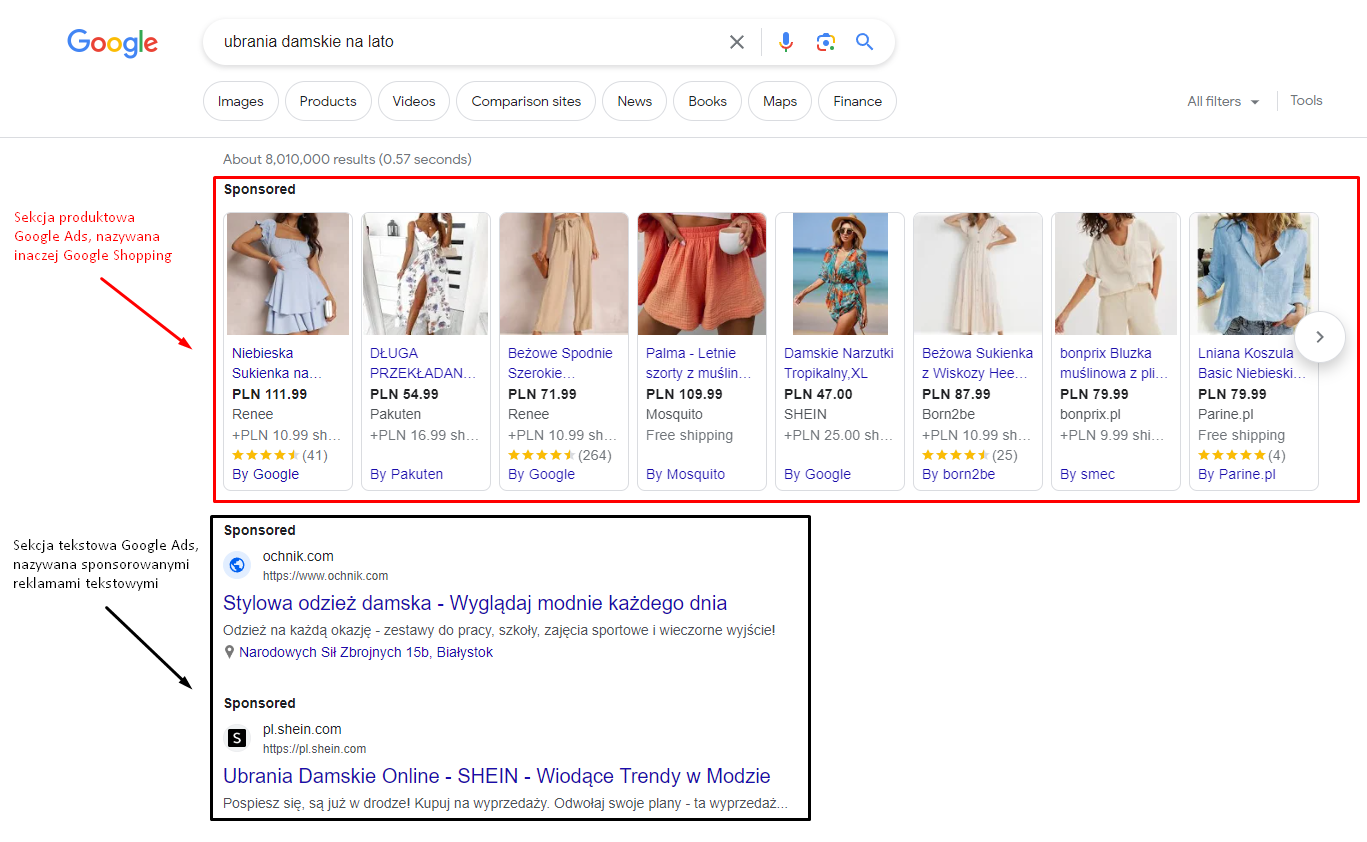Click PLN 87.99 price

pos(956,394)
